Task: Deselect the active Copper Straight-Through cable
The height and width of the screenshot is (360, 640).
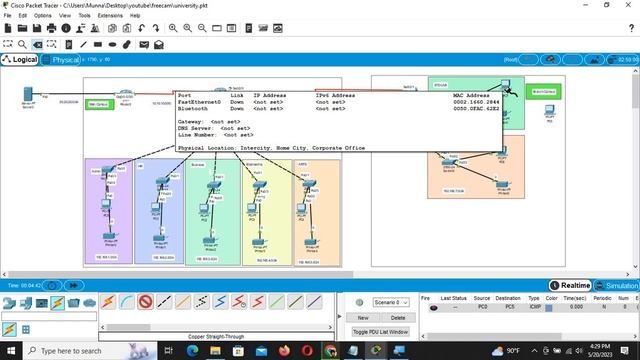Action: coord(145,302)
